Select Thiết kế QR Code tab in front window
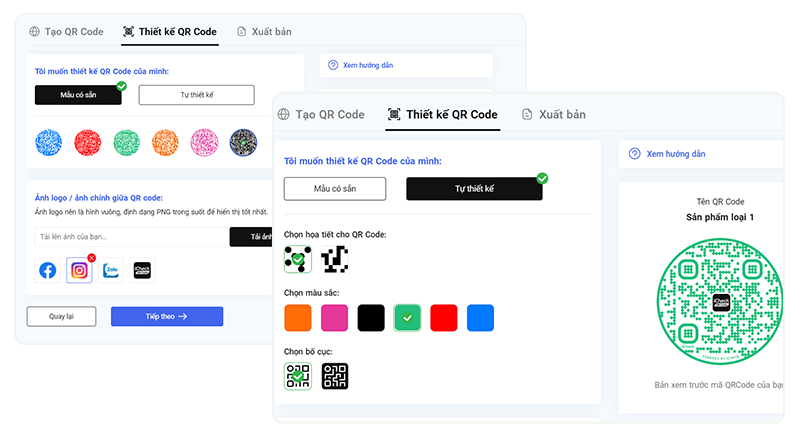This screenshot has height=443, width=800. click(442, 114)
